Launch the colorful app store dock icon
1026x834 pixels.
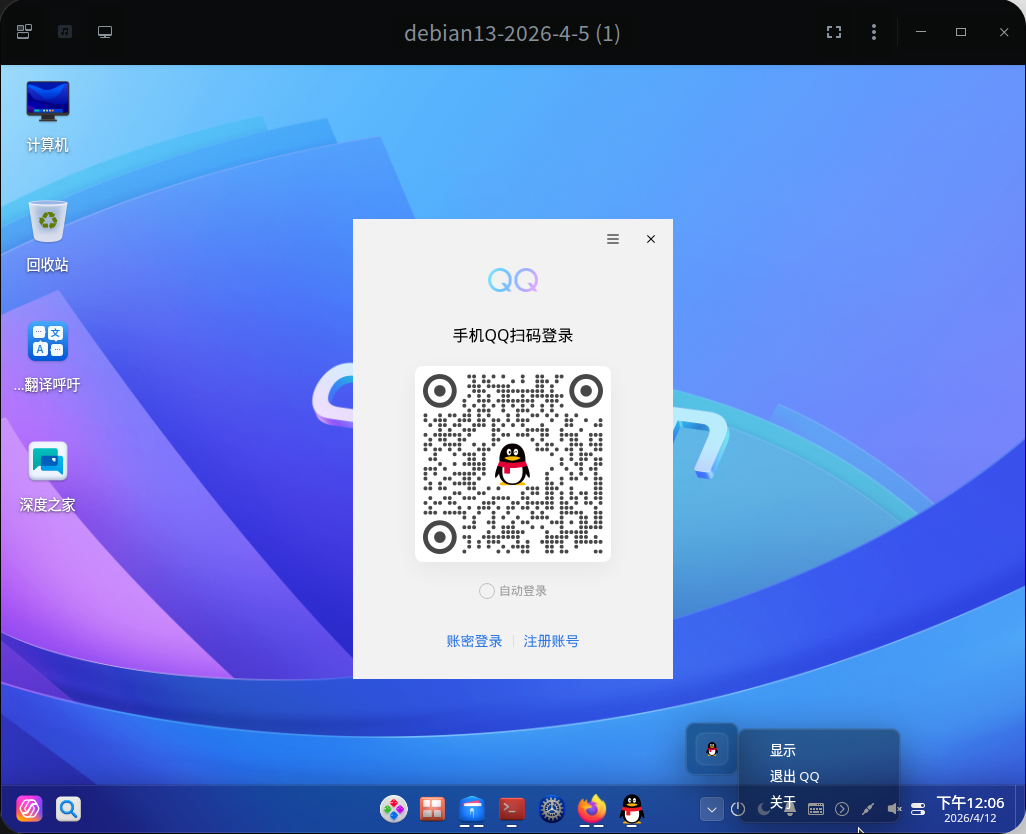pos(393,809)
